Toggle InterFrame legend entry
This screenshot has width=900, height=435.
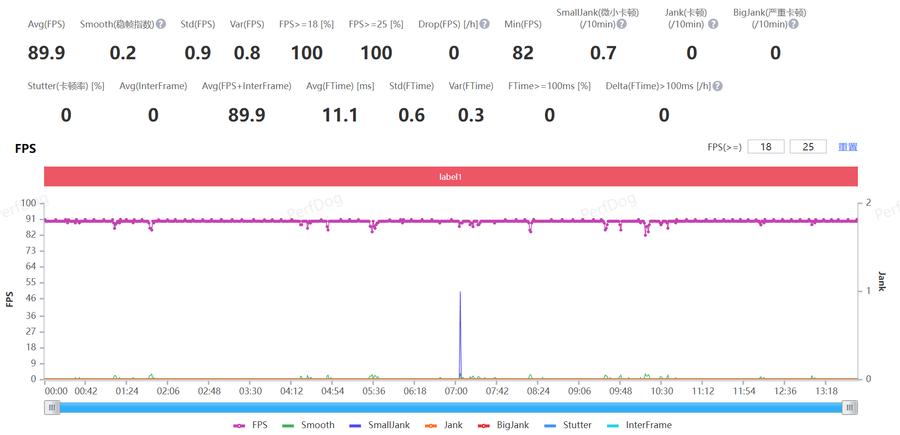click(639, 425)
